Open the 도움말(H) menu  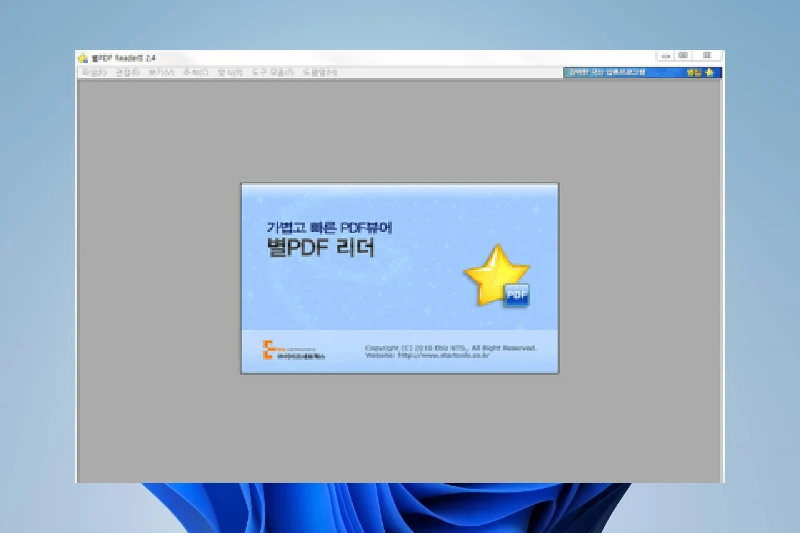coord(319,72)
